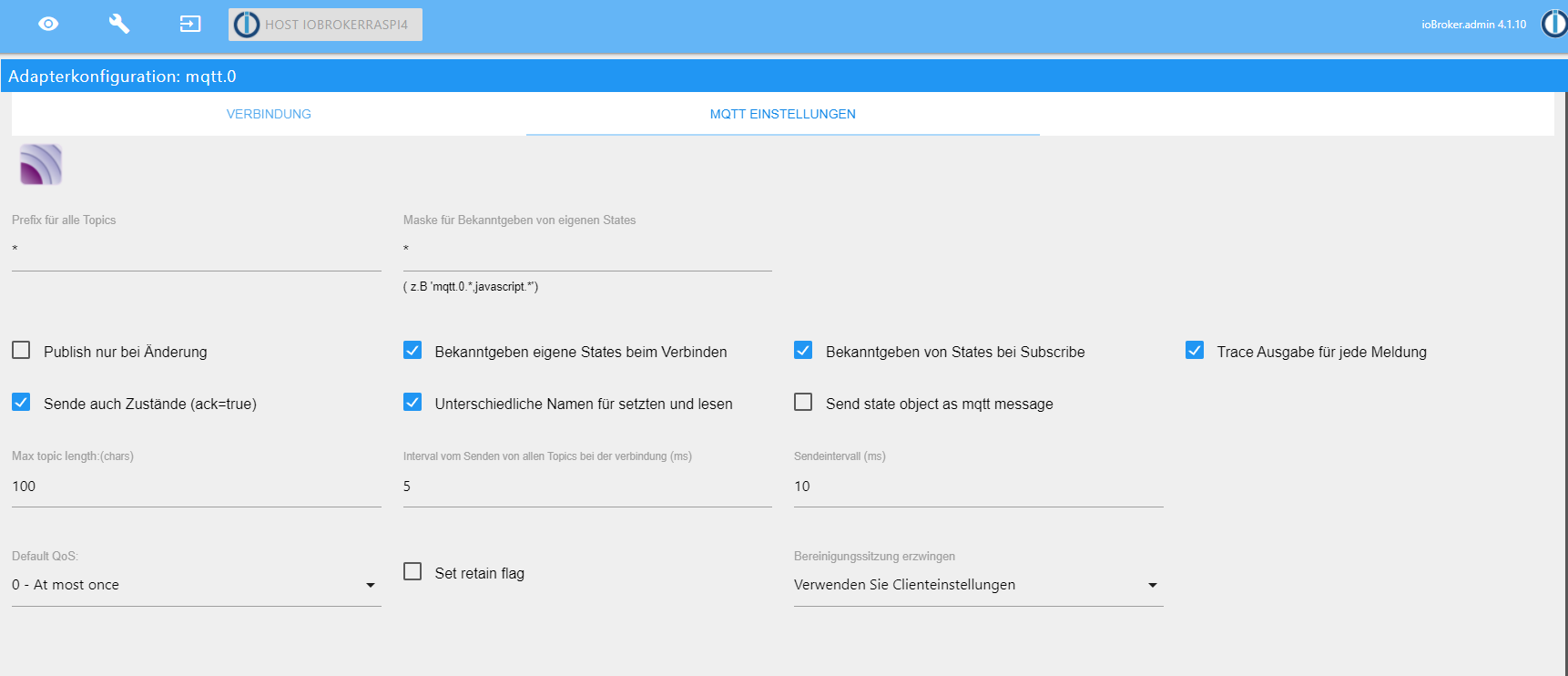Viewport: 1568px width, 676px height.
Task: Enable Publish nur bei Änderung checkbox
Action: pyautogui.click(x=21, y=350)
